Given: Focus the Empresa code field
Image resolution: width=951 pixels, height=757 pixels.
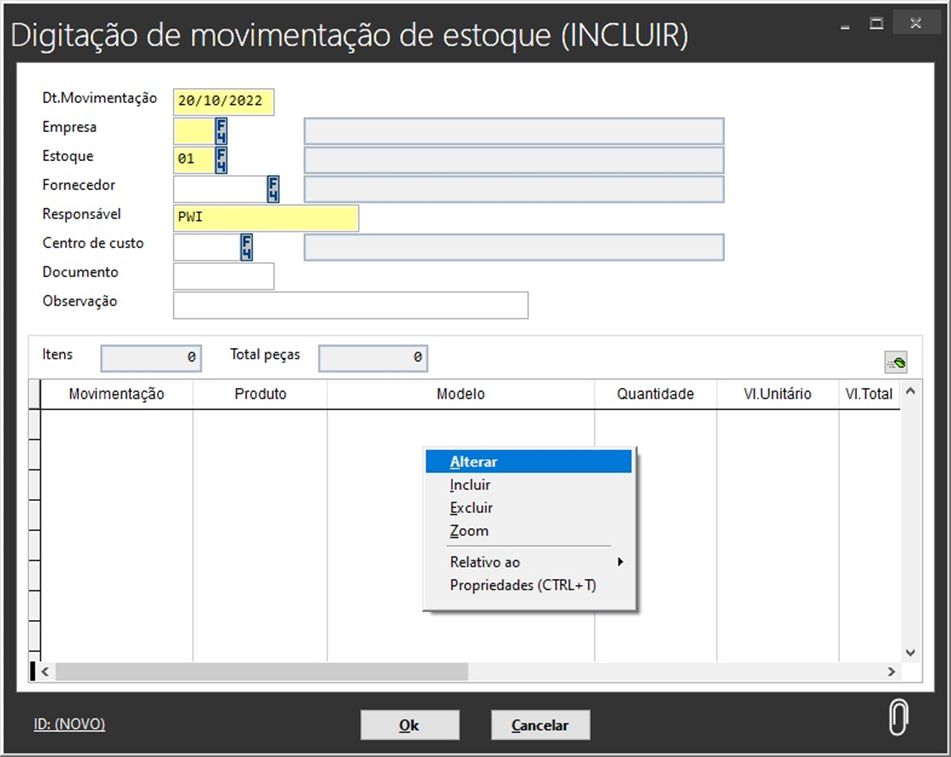Looking at the screenshot, I should [x=194, y=130].
